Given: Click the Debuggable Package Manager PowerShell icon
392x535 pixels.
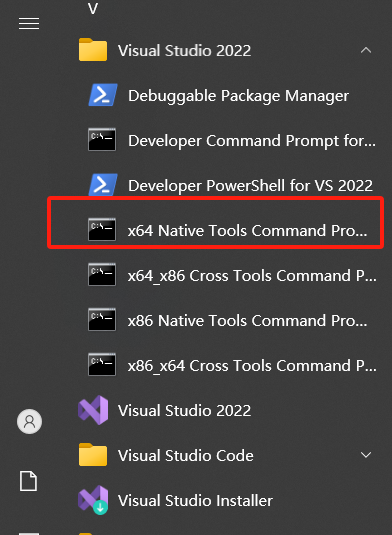Looking at the screenshot, I should pos(103,95).
